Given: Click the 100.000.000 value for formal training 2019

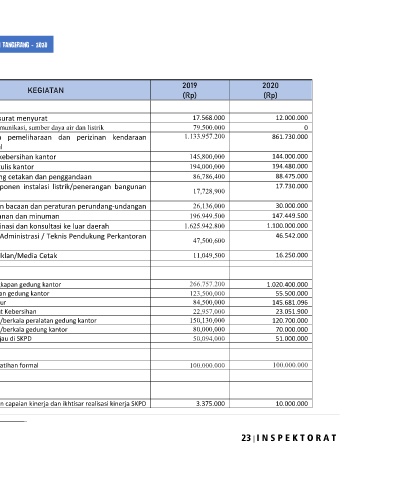Looking at the screenshot, I should point(207,365).
